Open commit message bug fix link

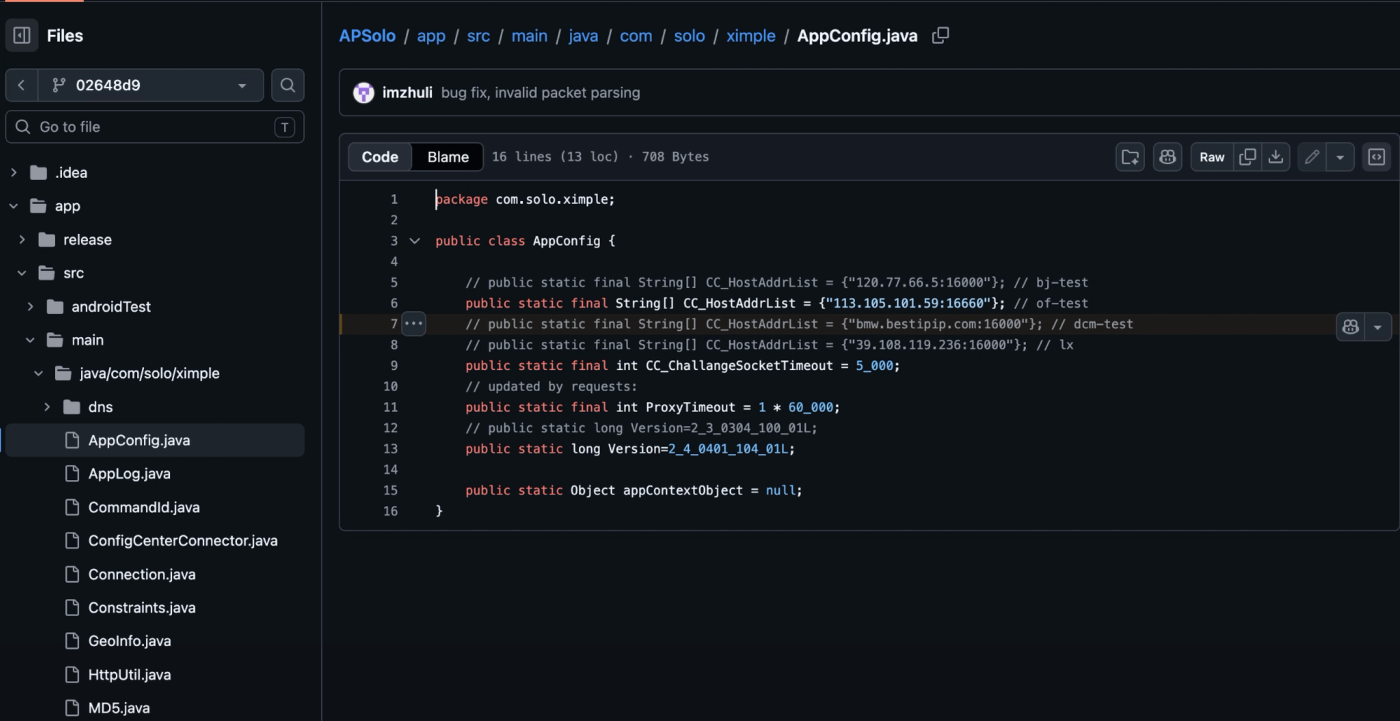pos(540,93)
